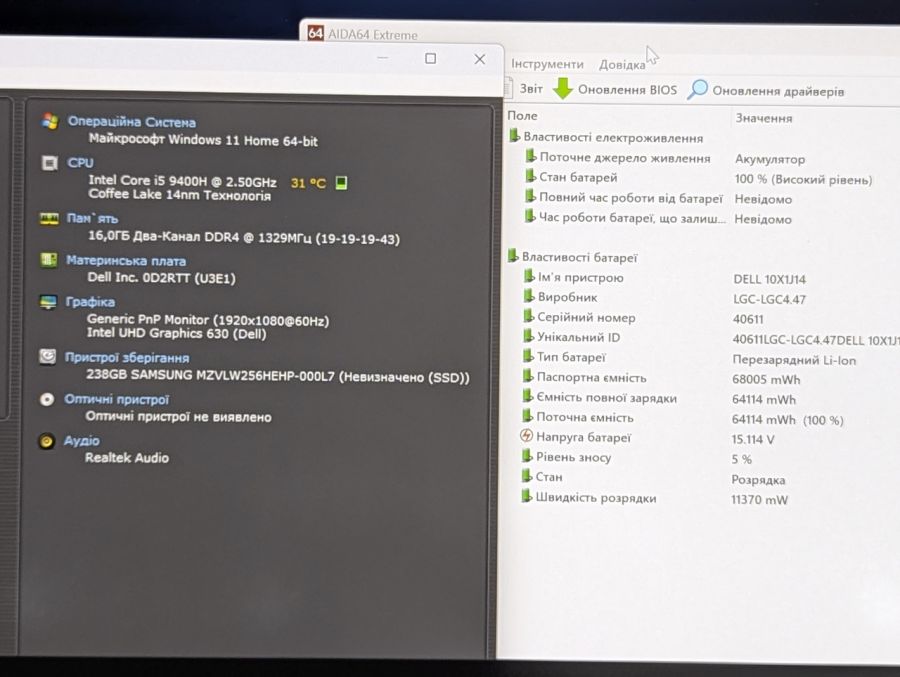
Task: Click the Аудіо heading link
Action: click(82, 440)
